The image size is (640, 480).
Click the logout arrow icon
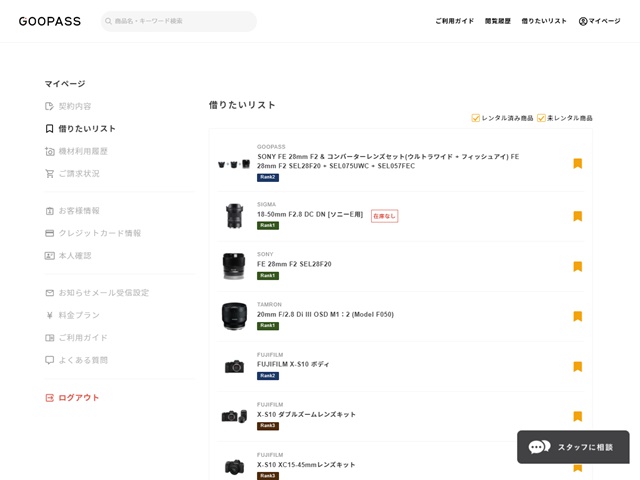tap(49, 398)
